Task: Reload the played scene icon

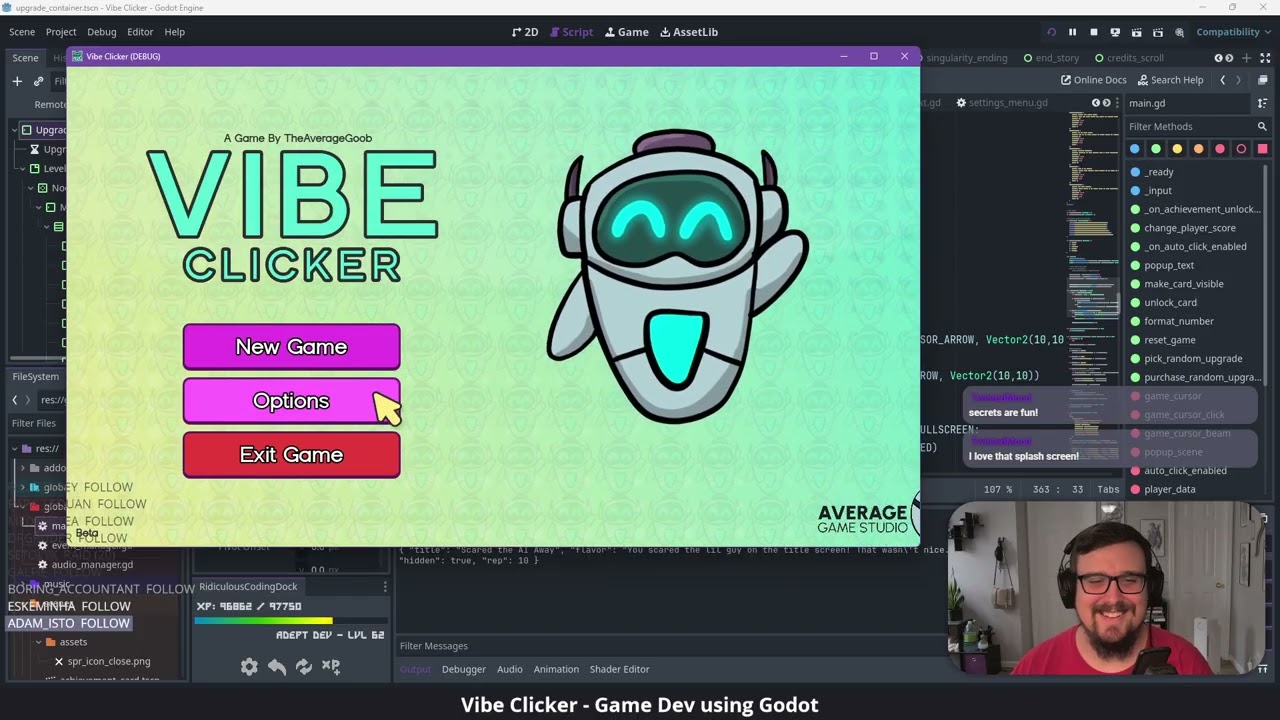Action: coord(1051,32)
